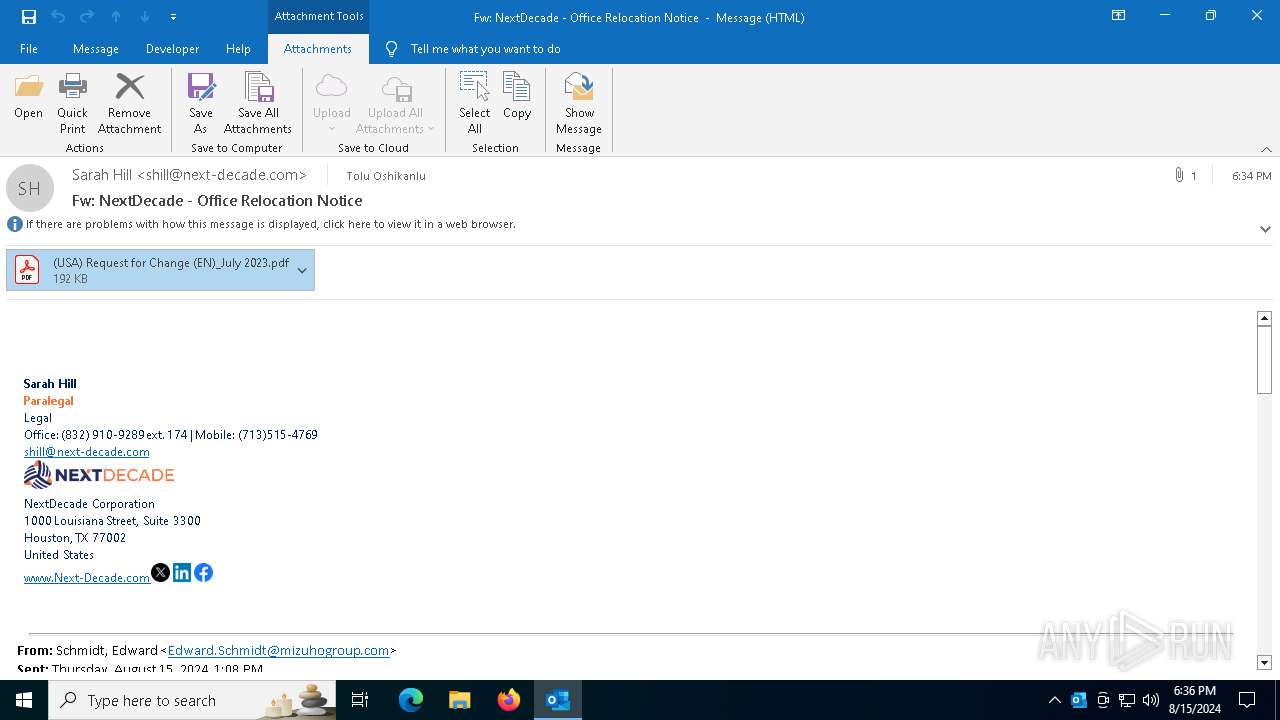The width and height of the screenshot is (1280, 720).
Task: Click the Save icon in quick access toolbar
Action: click(29, 17)
